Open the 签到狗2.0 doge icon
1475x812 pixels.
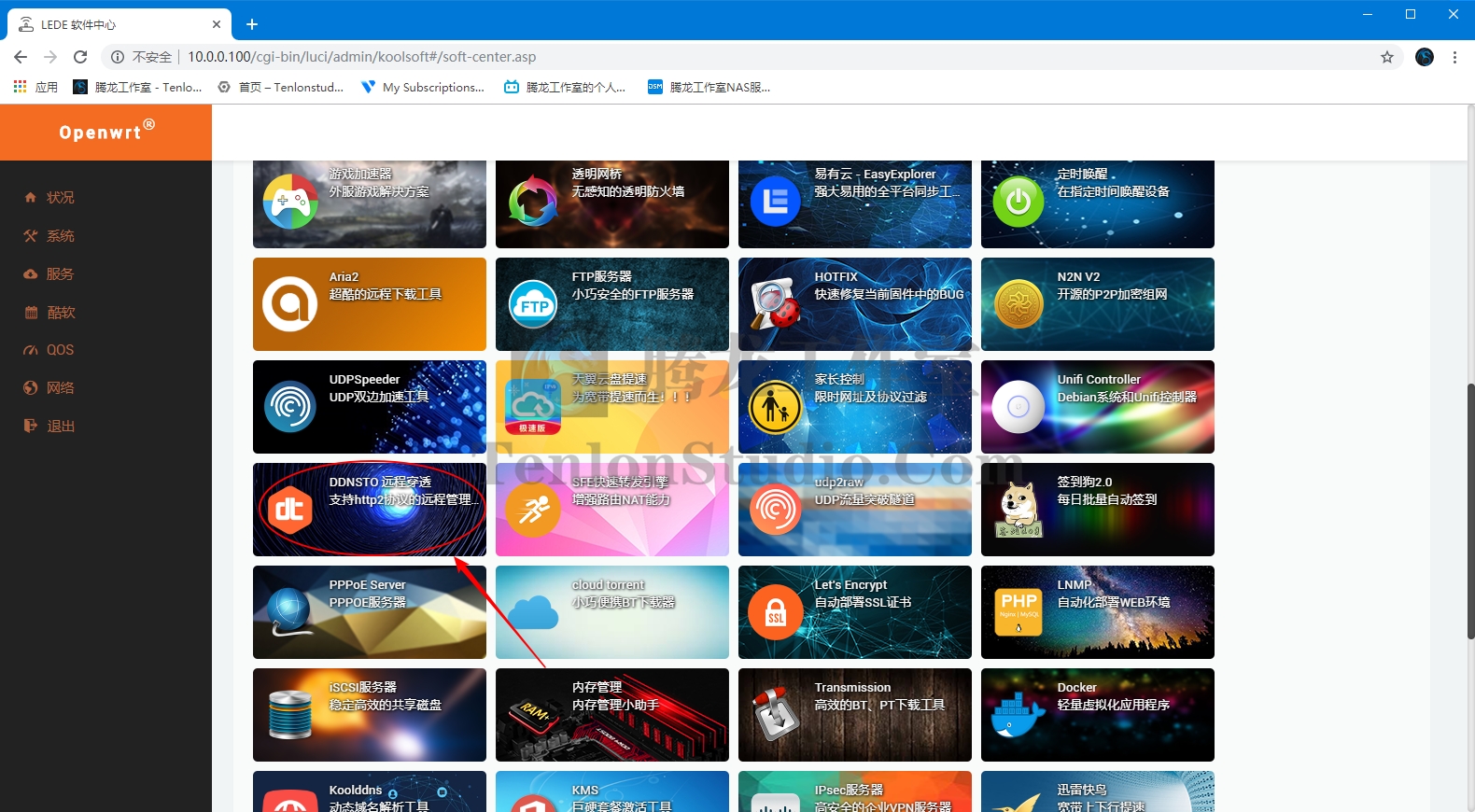1018,510
